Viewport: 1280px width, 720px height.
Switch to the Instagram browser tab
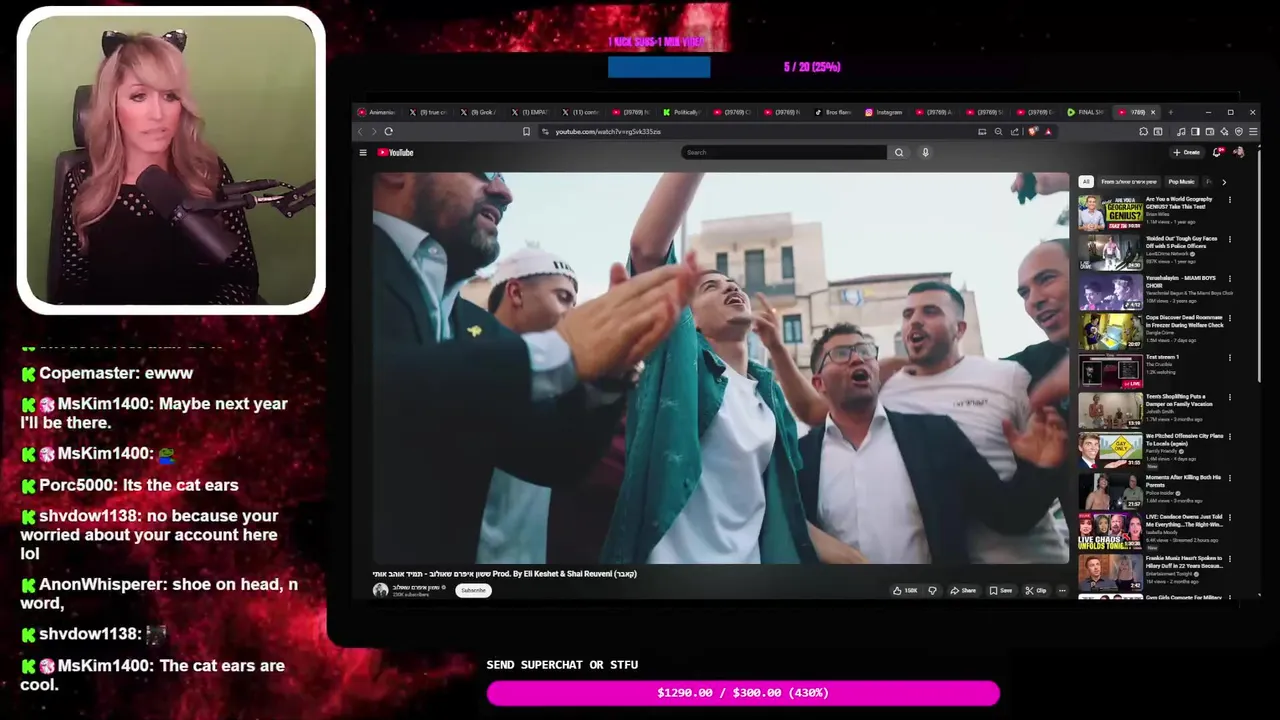tap(883, 112)
